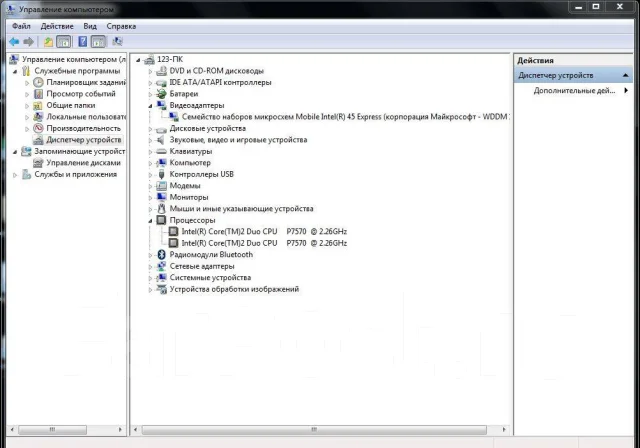Open Дополнительные действия submenu
The width and height of the screenshot is (640, 448).
(574, 91)
